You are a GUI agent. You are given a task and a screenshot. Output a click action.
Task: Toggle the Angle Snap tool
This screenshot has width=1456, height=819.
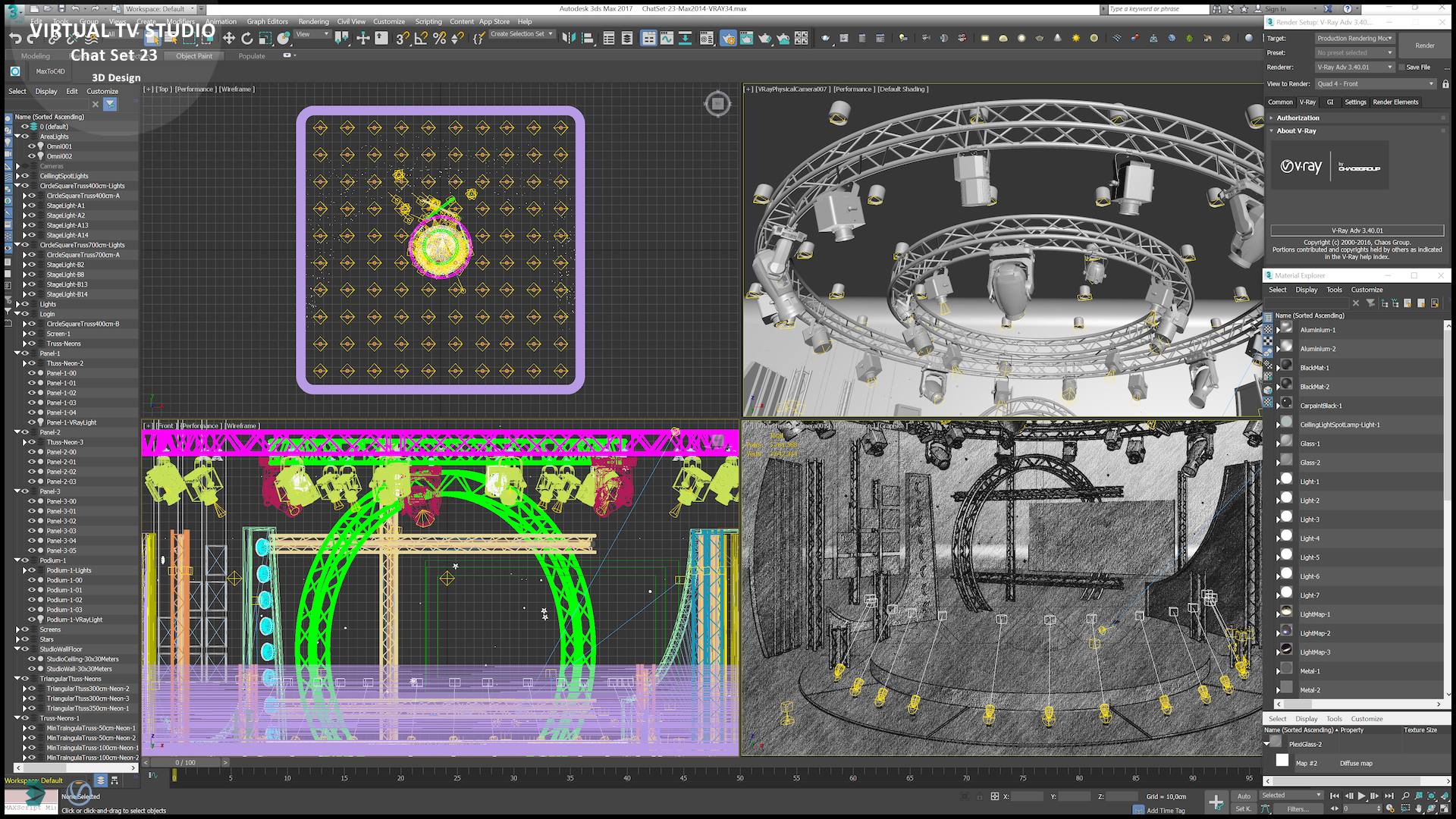click(421, 38)
